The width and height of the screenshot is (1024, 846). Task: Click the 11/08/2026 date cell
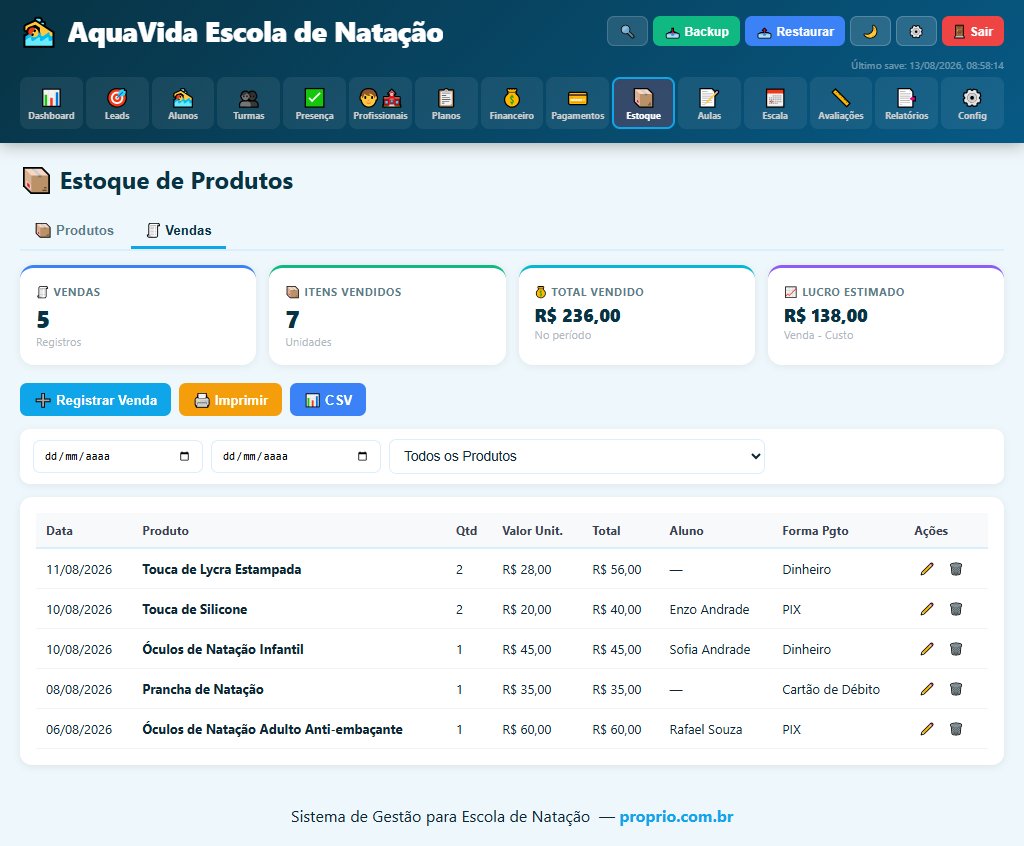point(79,570)
